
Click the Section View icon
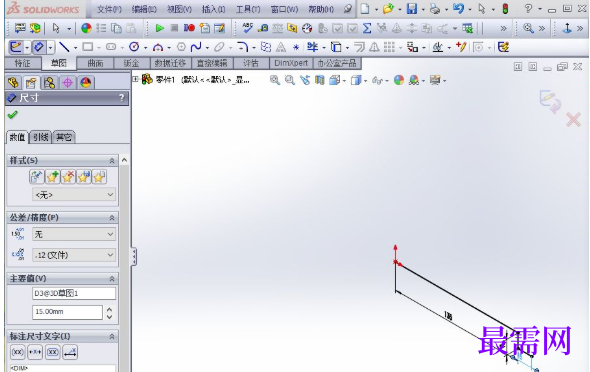319,80
